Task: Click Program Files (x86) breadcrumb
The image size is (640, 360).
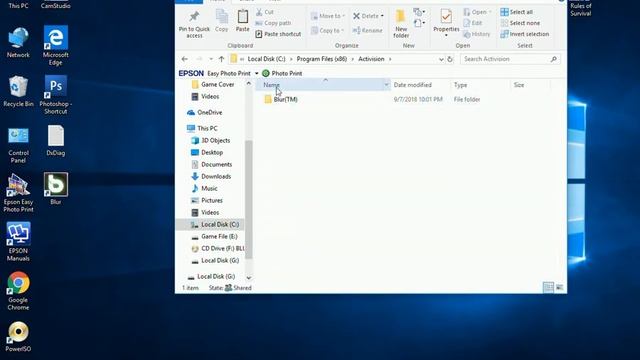Action: pos(322,59)
